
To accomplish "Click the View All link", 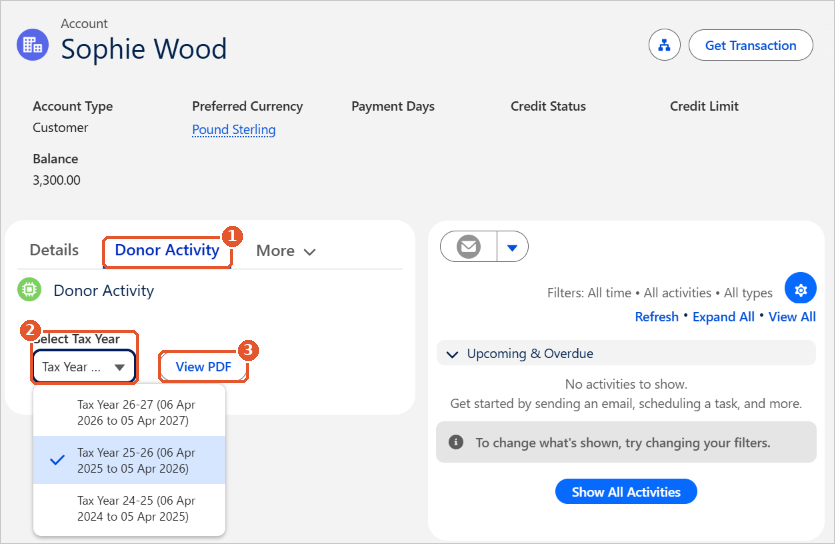I will point(792,317).
